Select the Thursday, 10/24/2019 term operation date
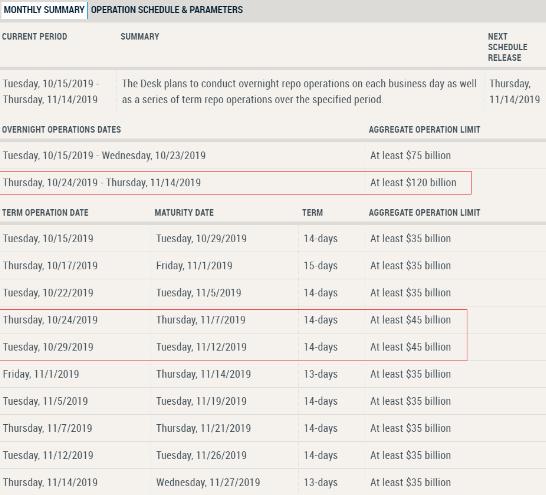This screenshot has width=546, height=495. click(x=50, y=320)
